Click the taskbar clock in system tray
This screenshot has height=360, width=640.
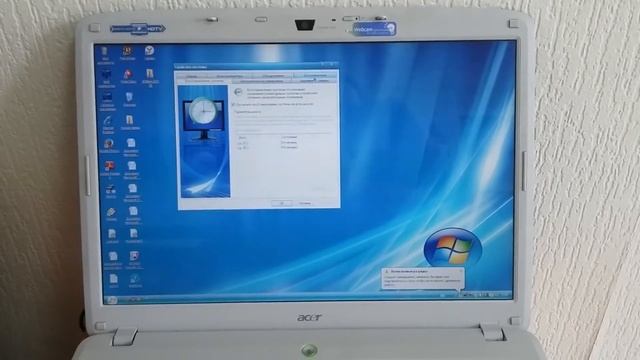tap(504, 295)
